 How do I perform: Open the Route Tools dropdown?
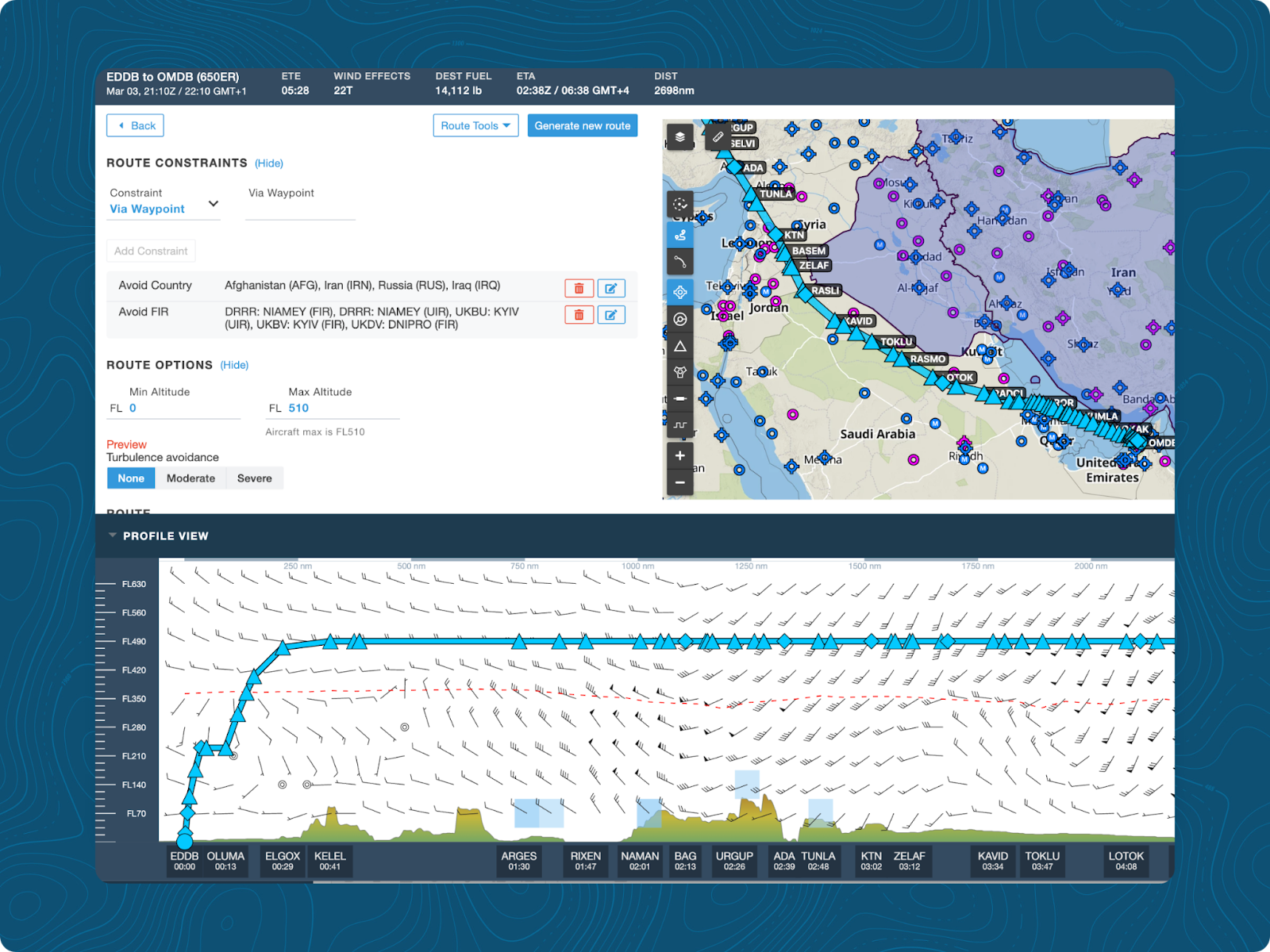pyautogui.click(x=475, y=125)
